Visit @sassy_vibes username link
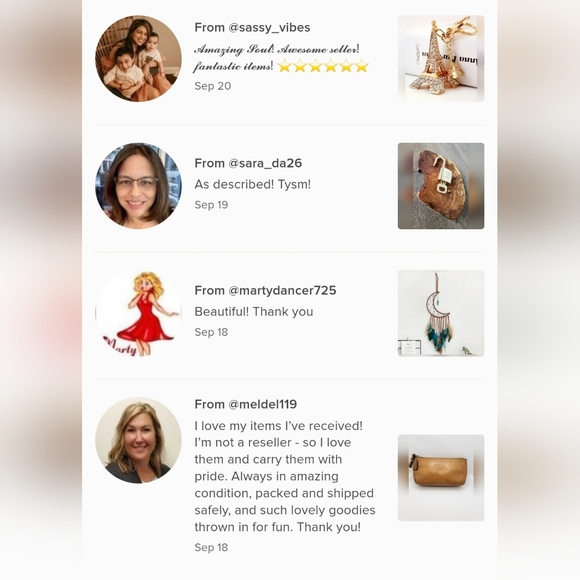 [269, 28]
